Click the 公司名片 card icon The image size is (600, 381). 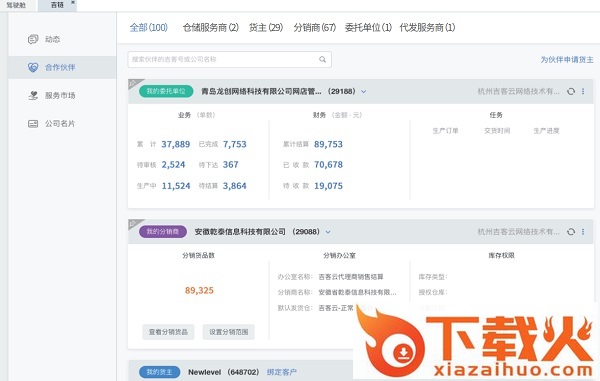(33, 124)
